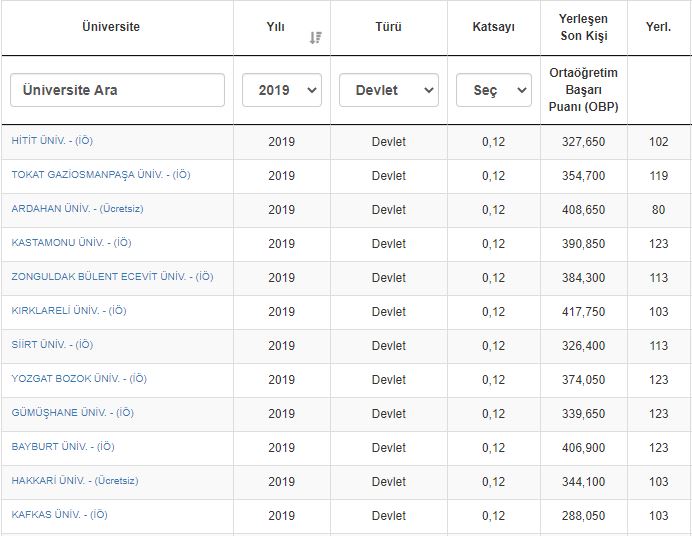
Task: Select the OBP value 408,650
Action: (x=583, y=210)
